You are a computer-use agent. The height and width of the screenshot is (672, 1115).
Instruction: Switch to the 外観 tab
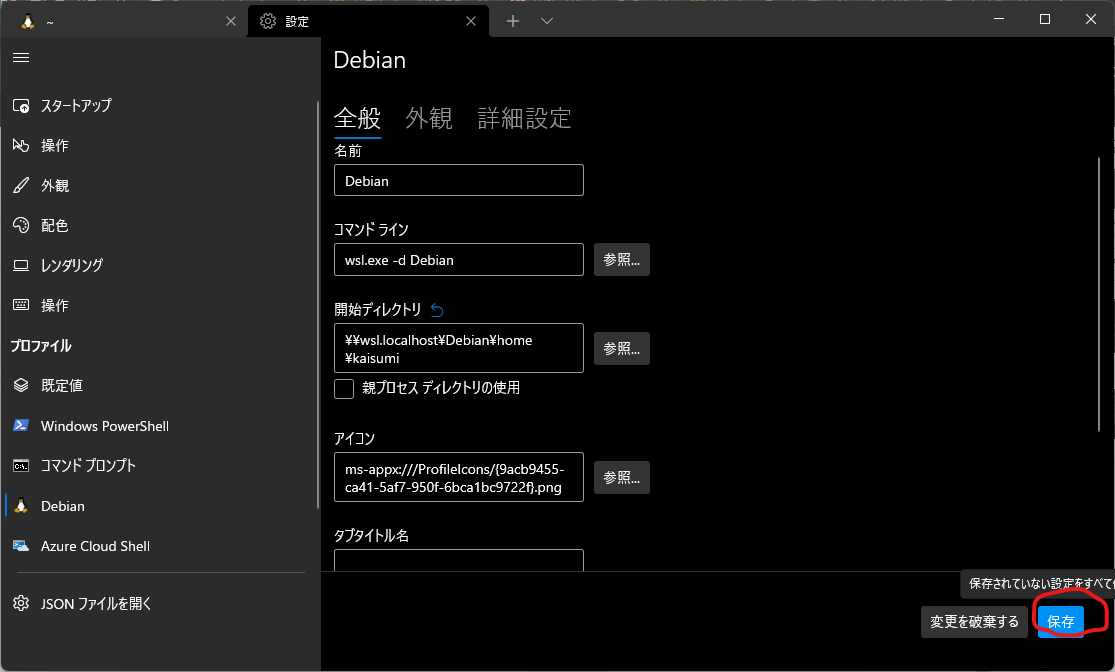point(429,118)
